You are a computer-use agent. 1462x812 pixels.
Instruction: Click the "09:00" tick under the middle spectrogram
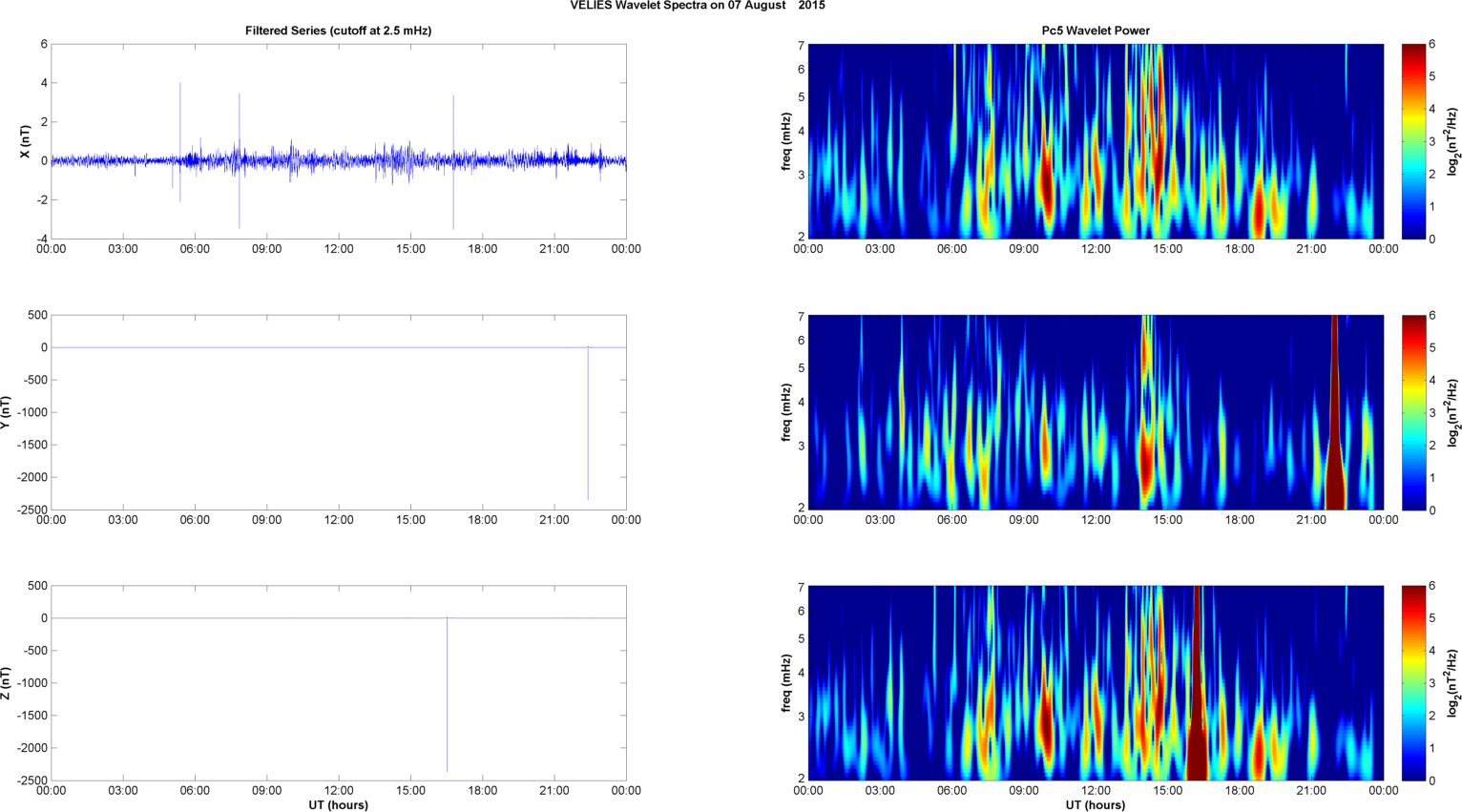pos(1024,520)
